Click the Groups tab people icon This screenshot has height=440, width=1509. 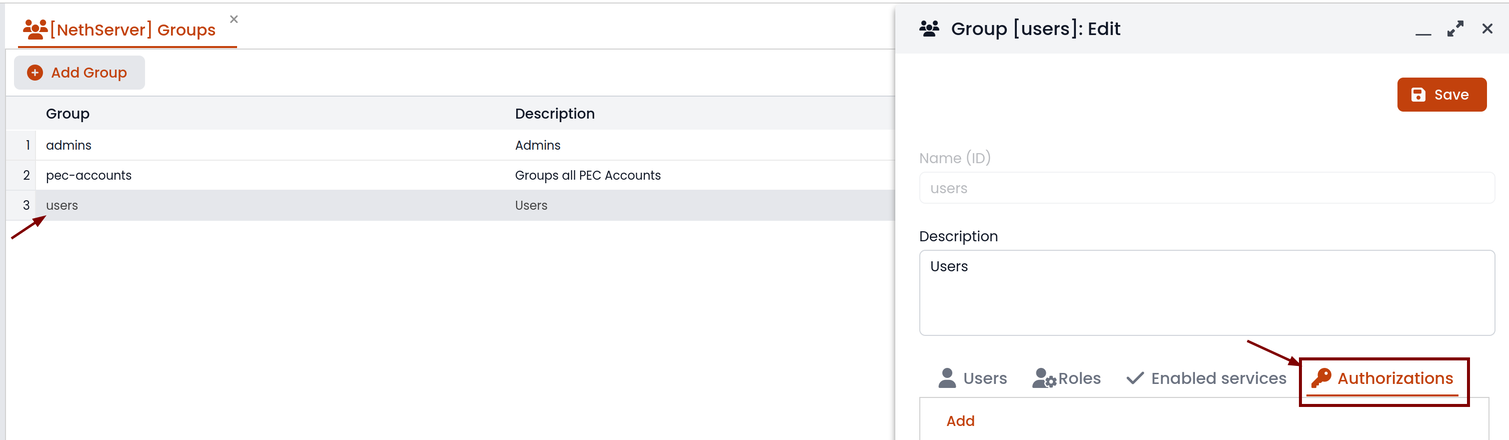(x=35, y=29)
